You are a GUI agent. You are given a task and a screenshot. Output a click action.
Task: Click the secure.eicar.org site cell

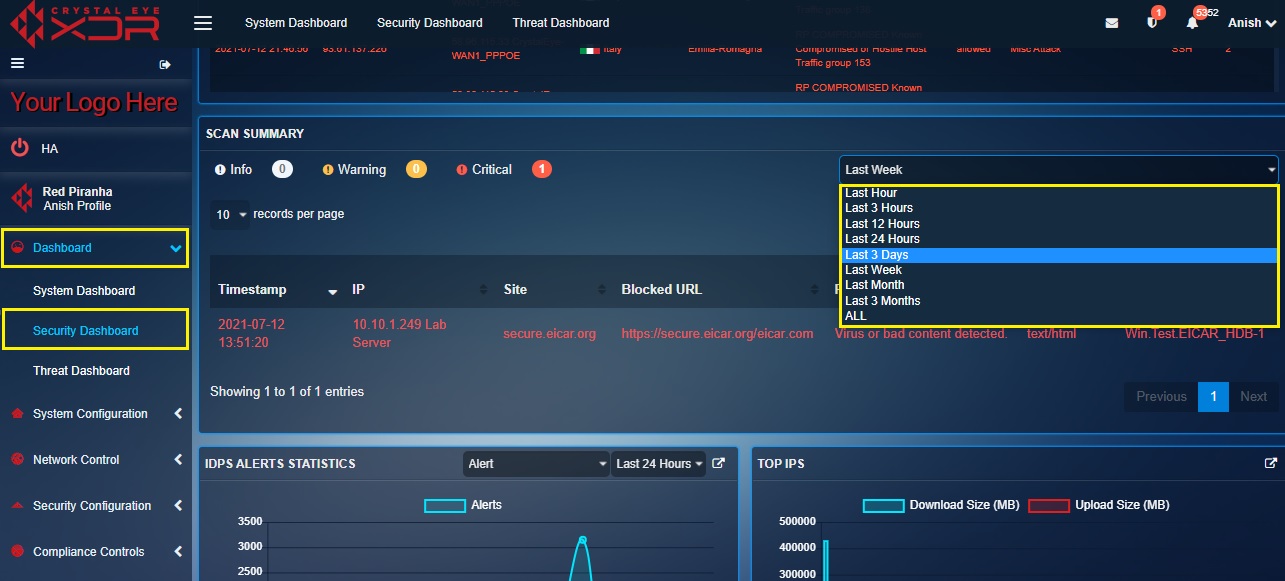coord(549,334)
